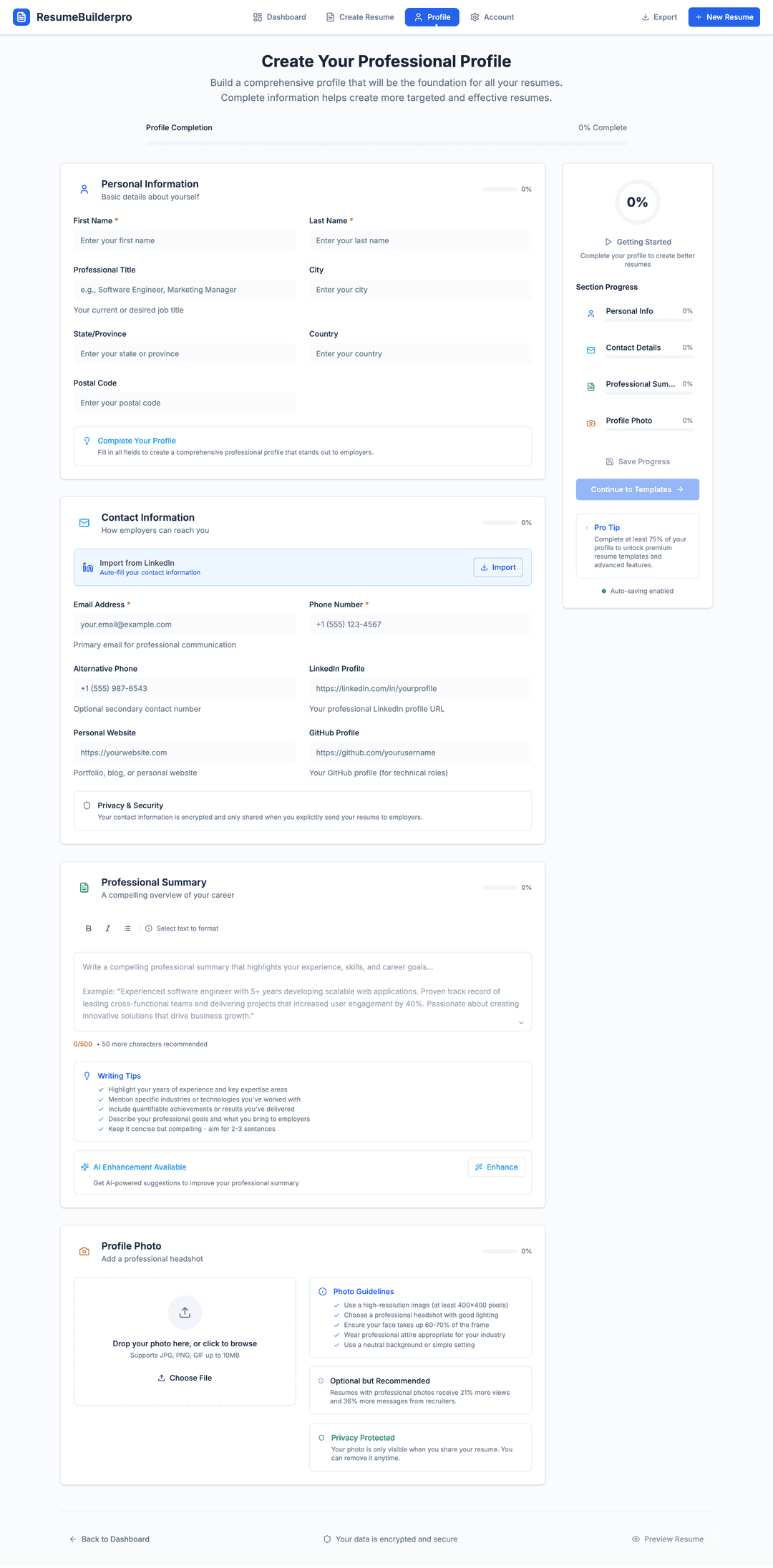Click the Profile Completion progress bar

pos(386,142)
